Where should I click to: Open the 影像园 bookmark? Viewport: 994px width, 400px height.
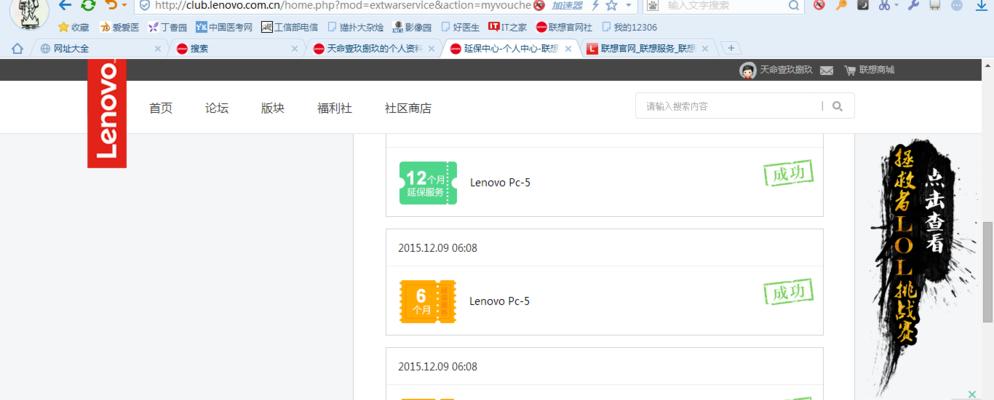click(x=412, y=27)
